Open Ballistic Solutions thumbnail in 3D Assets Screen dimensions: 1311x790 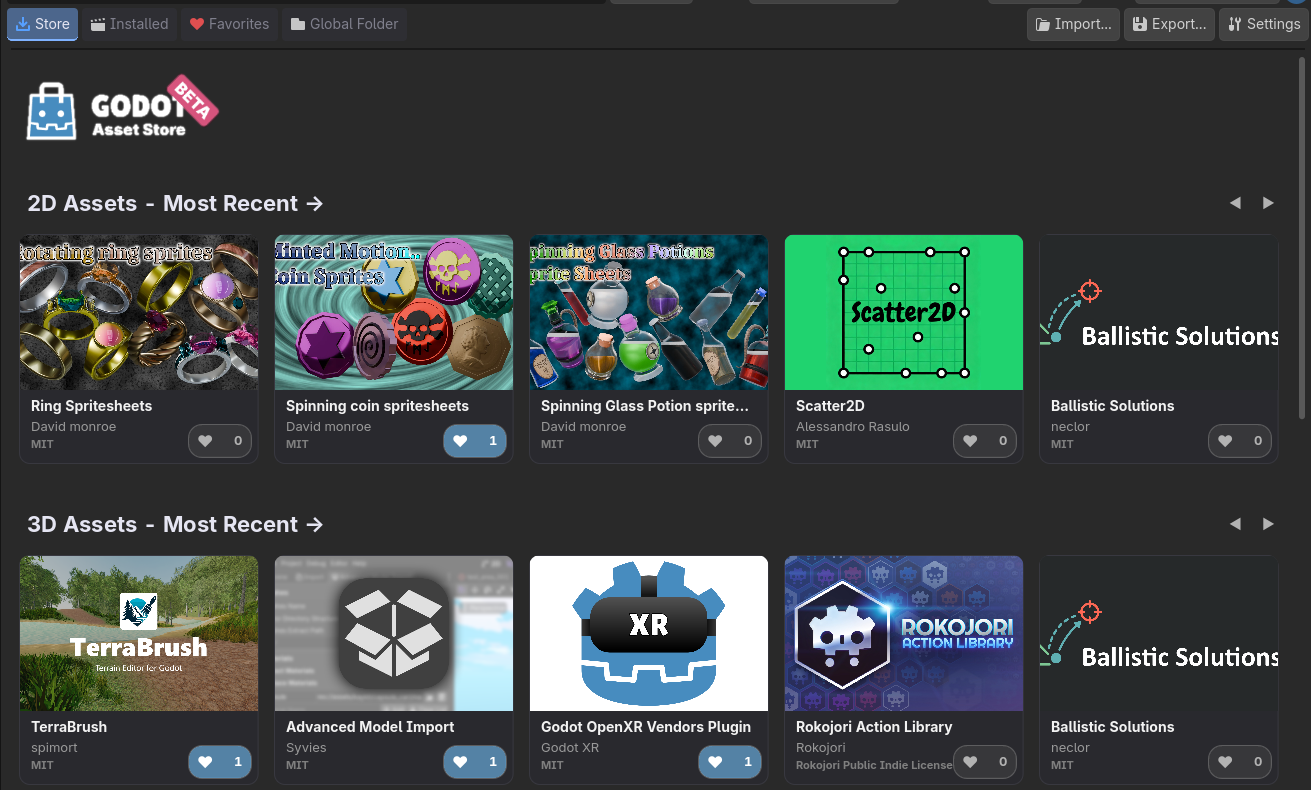tap(1159, 633)
